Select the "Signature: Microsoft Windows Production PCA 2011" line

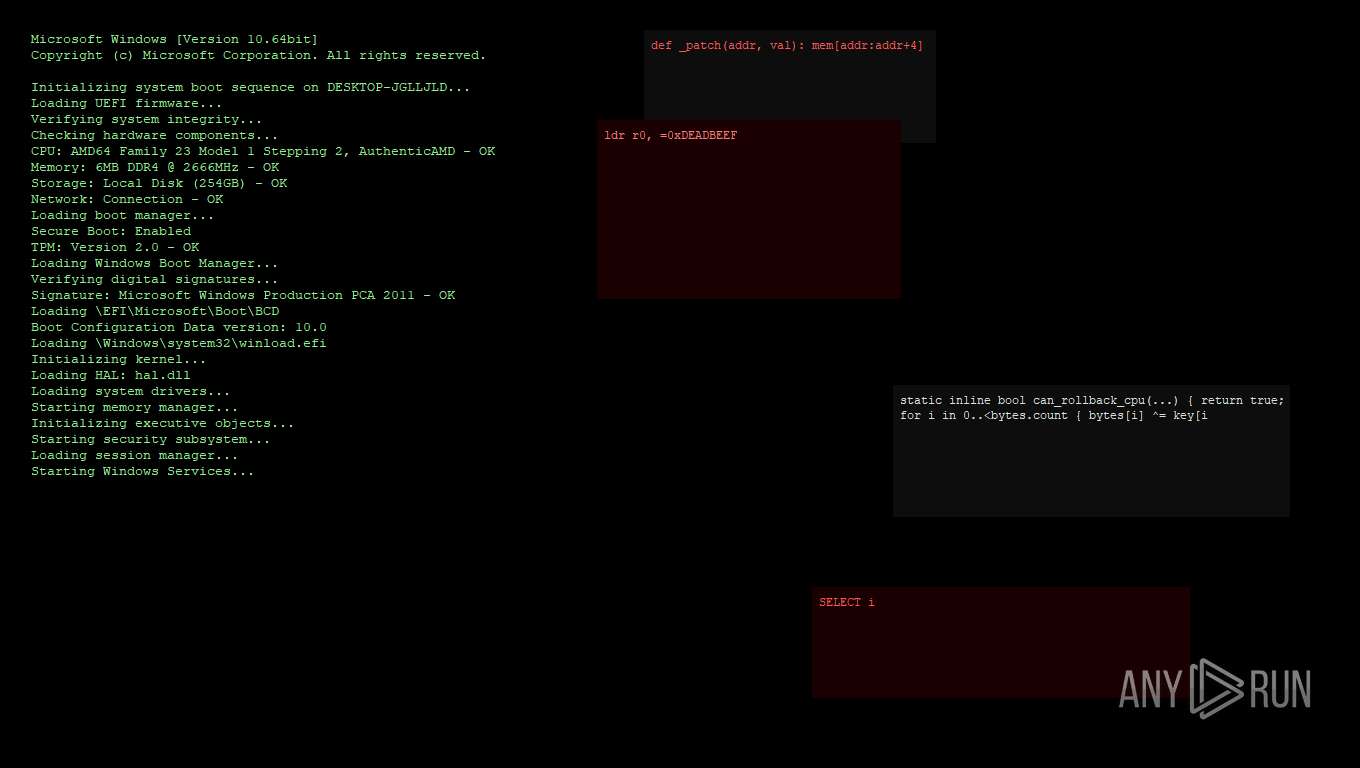tap(243, 296)
